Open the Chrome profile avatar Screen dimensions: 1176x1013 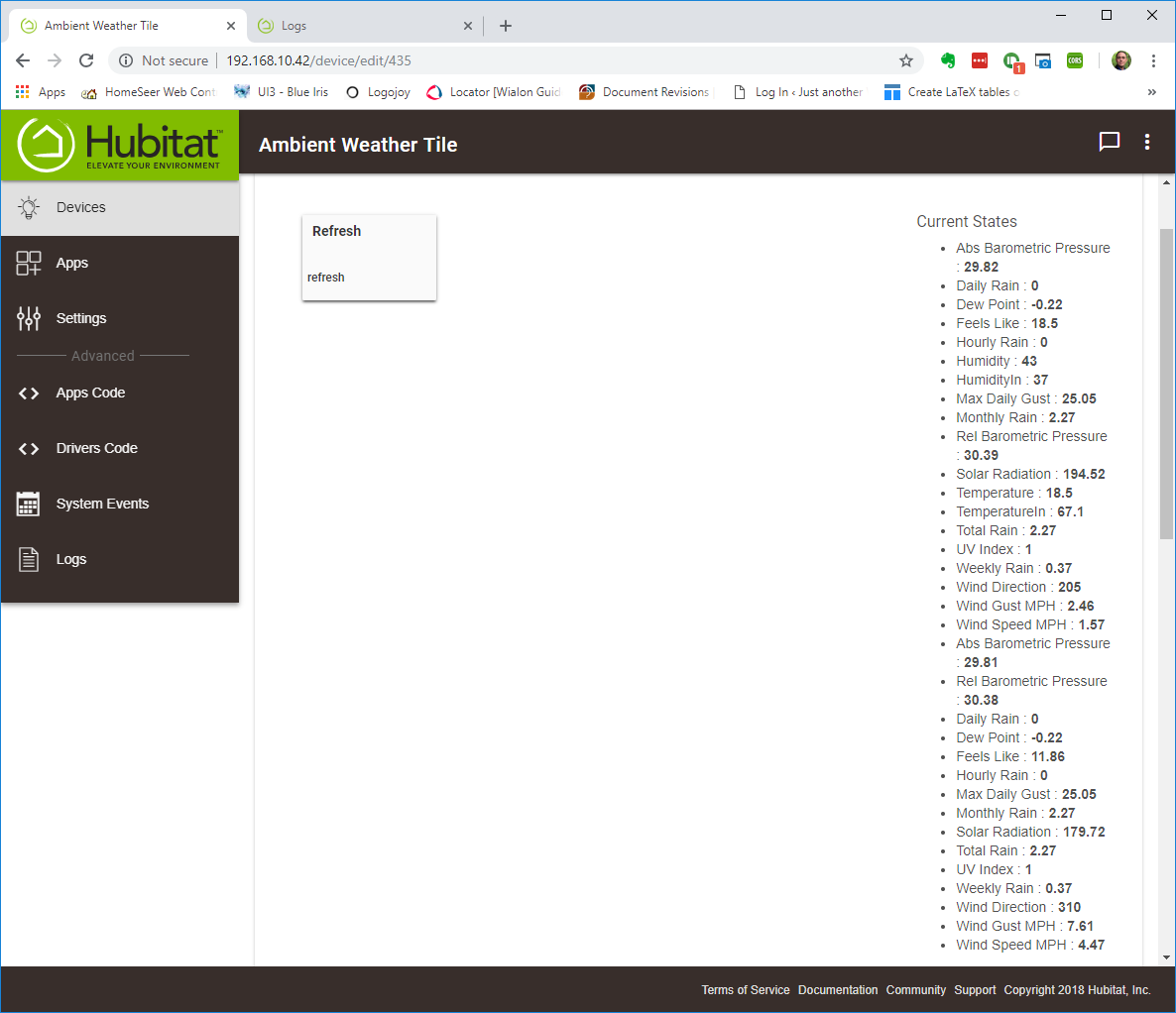pos(1120,60)
